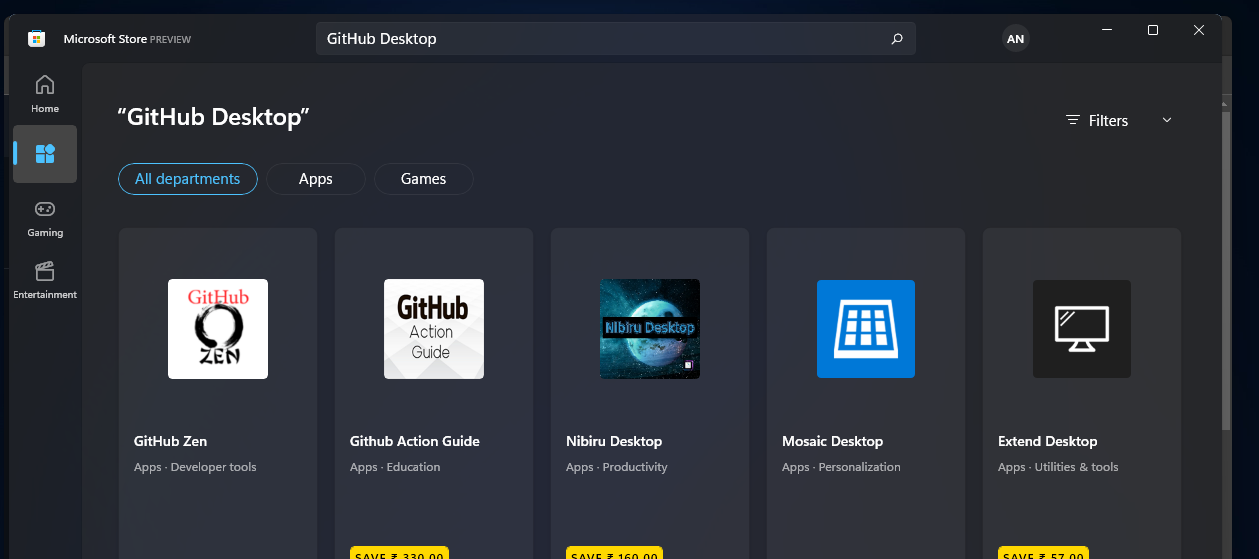Viewport: 1259px width, 559px height.
Task: Minimize the Microsoft Store window
Action: (1107, 31)
